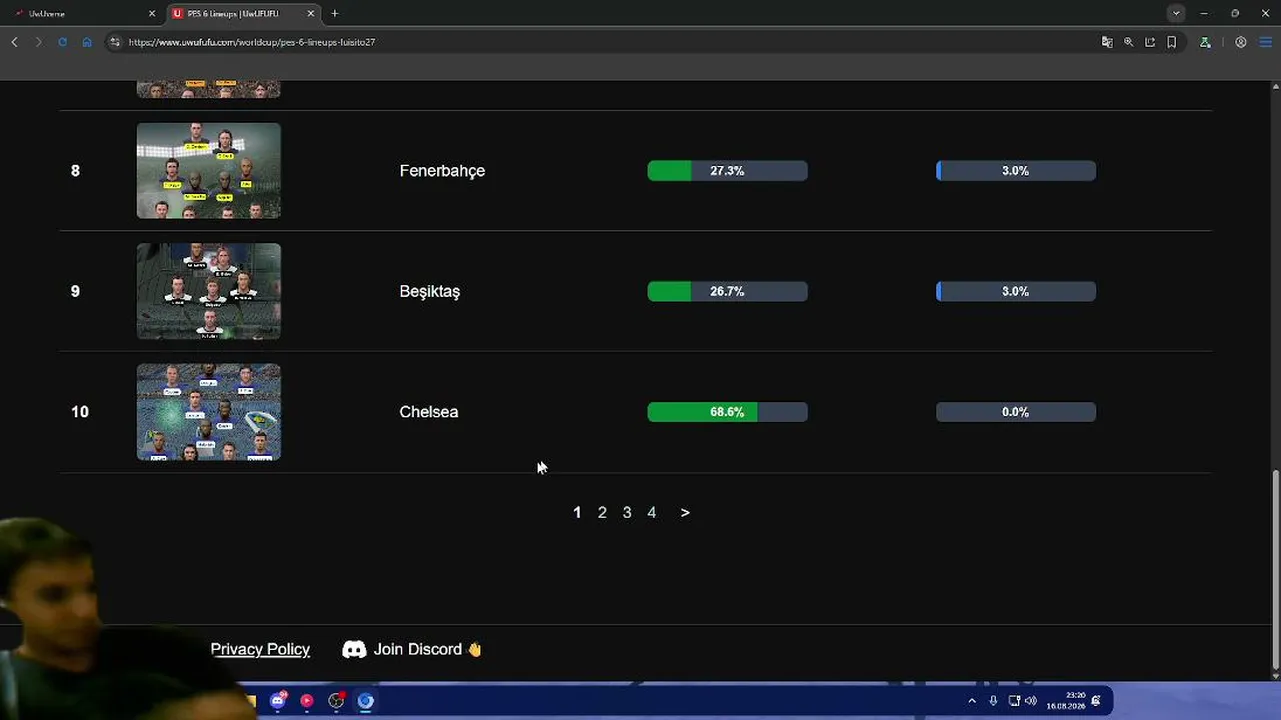Select the PES 6 Lineups tab
1281x720 pixels.
point(243,13)
